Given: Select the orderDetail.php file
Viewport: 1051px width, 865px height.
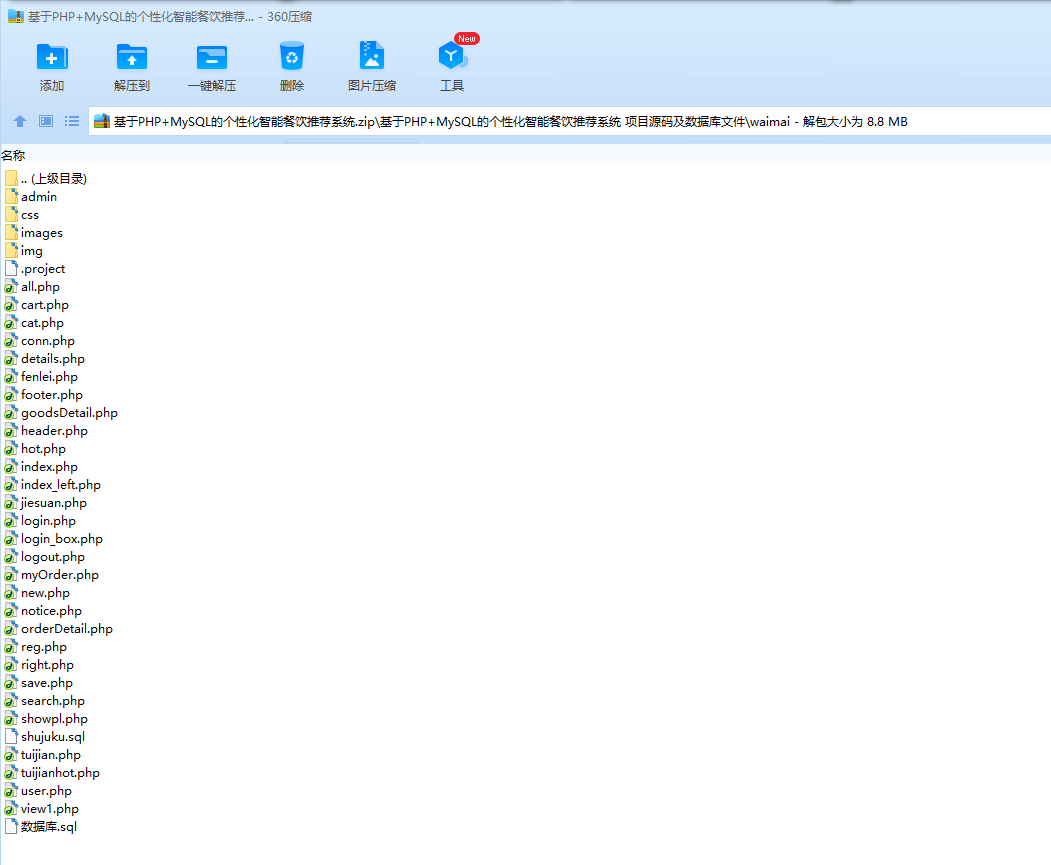Looking at the screenshot, I should [x=59, y=630].
